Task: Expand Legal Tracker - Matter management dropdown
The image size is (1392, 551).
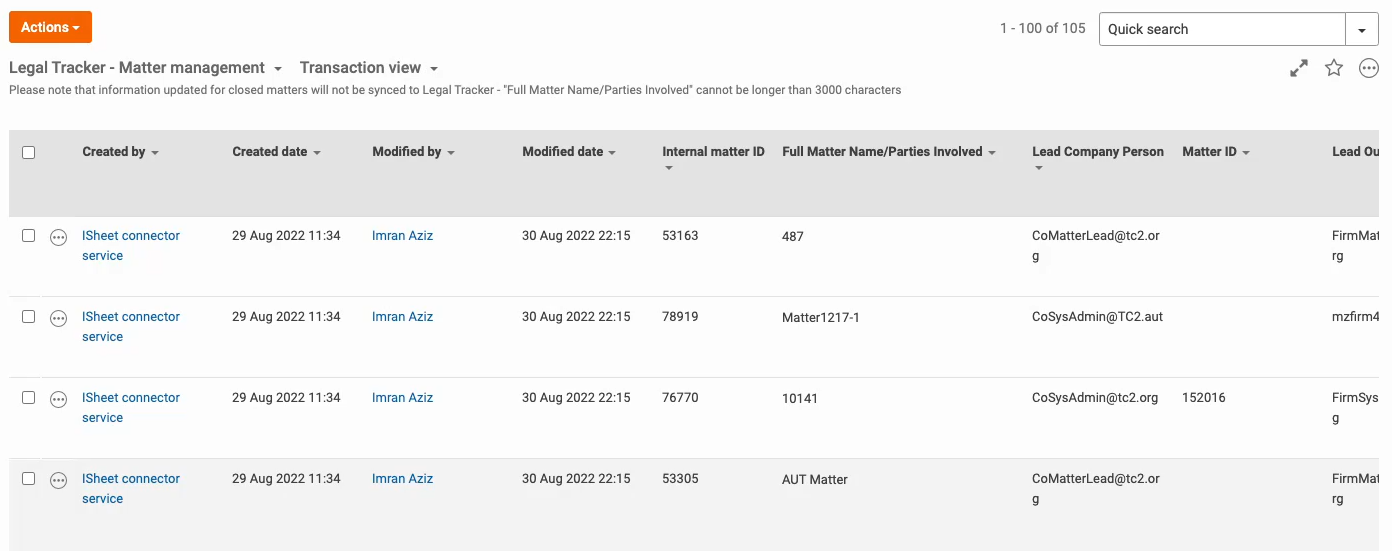Action: 146,68
